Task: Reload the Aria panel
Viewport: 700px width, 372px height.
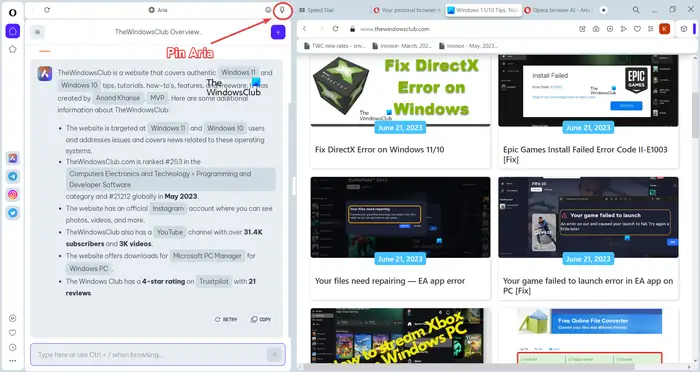Action: pos(47,10)
